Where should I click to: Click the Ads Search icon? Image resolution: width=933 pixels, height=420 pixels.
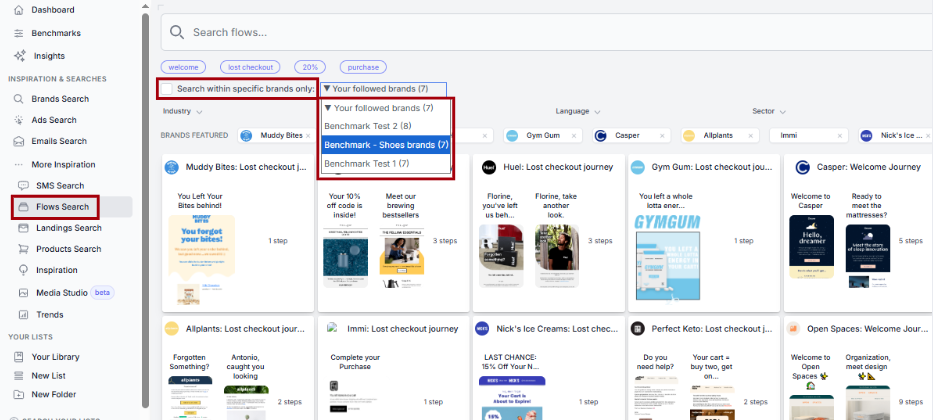[x=19, y=120]
